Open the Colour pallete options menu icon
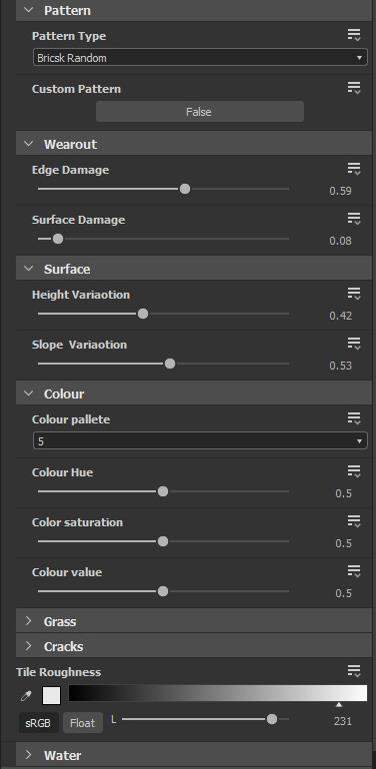 pos(354,419)
